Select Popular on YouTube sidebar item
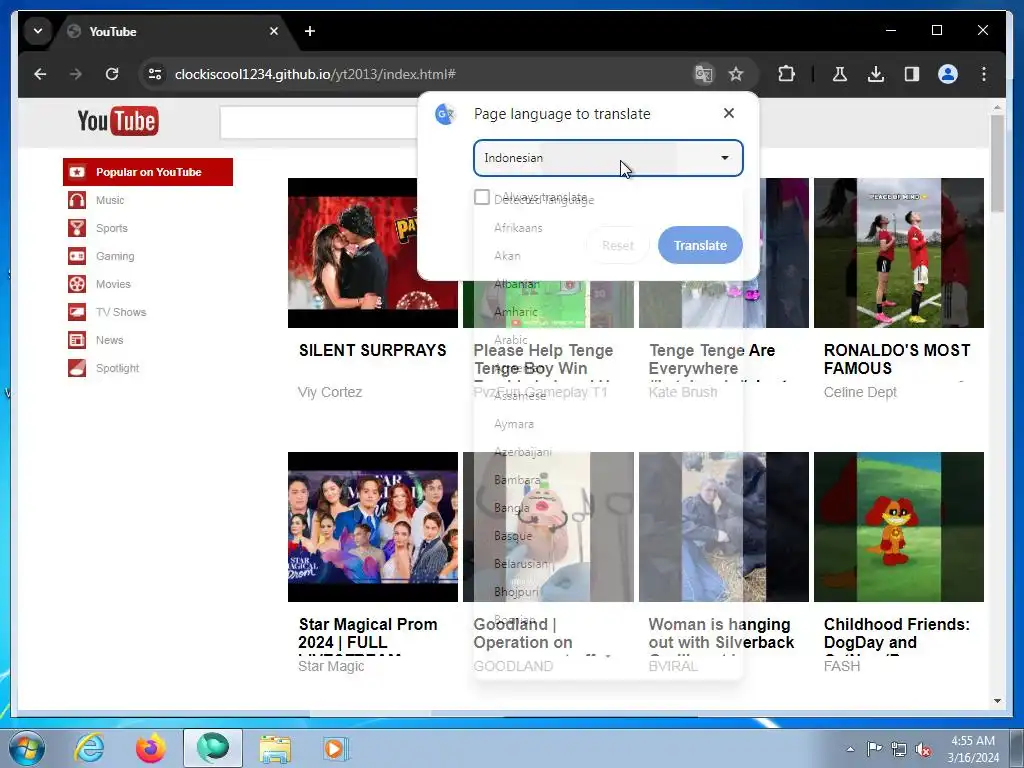 (x=148, y=172)
